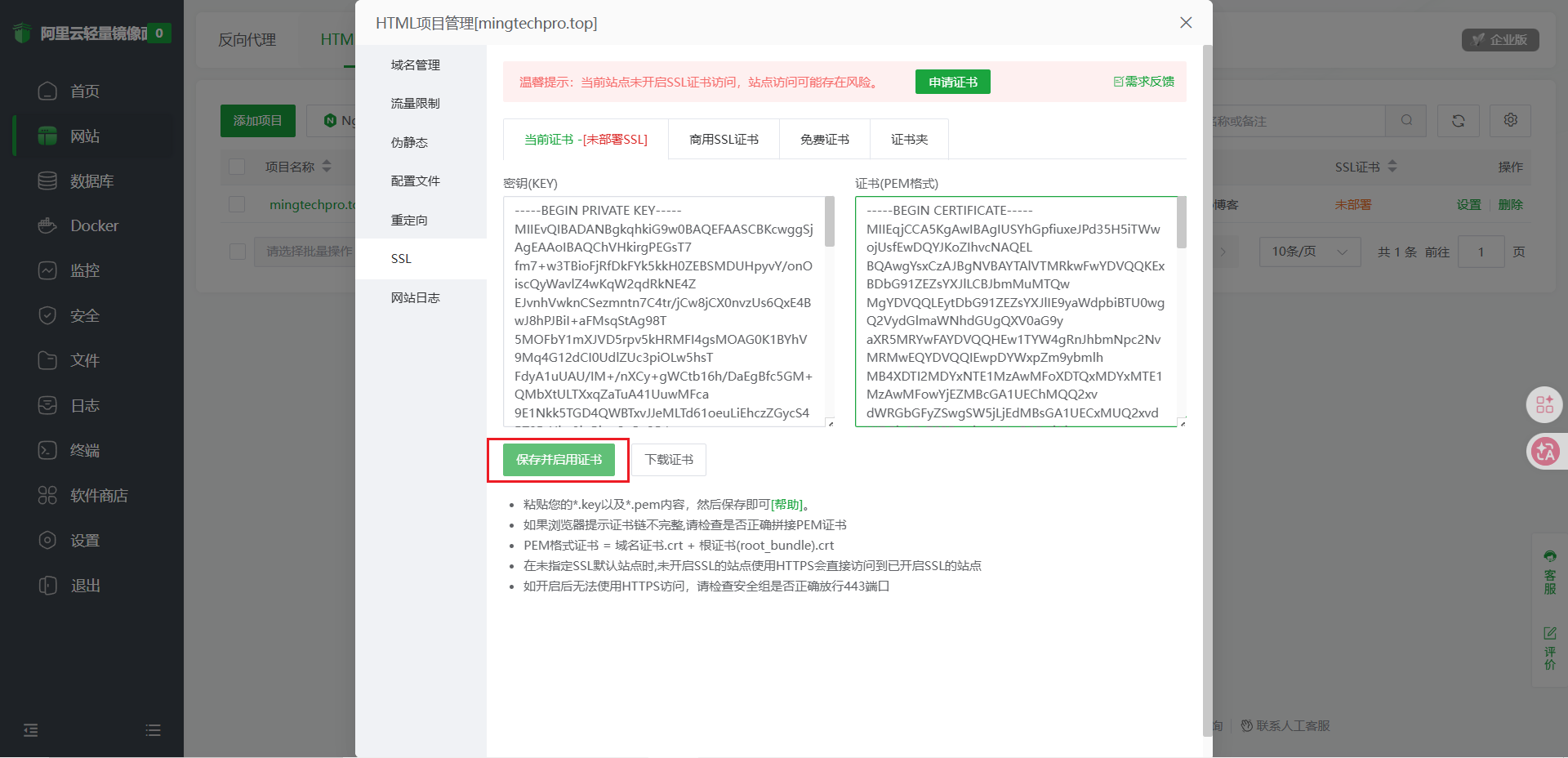Sort by SSL证书 column arrows
Viewport: 1568px width, 758px height.
point(1392,167)
